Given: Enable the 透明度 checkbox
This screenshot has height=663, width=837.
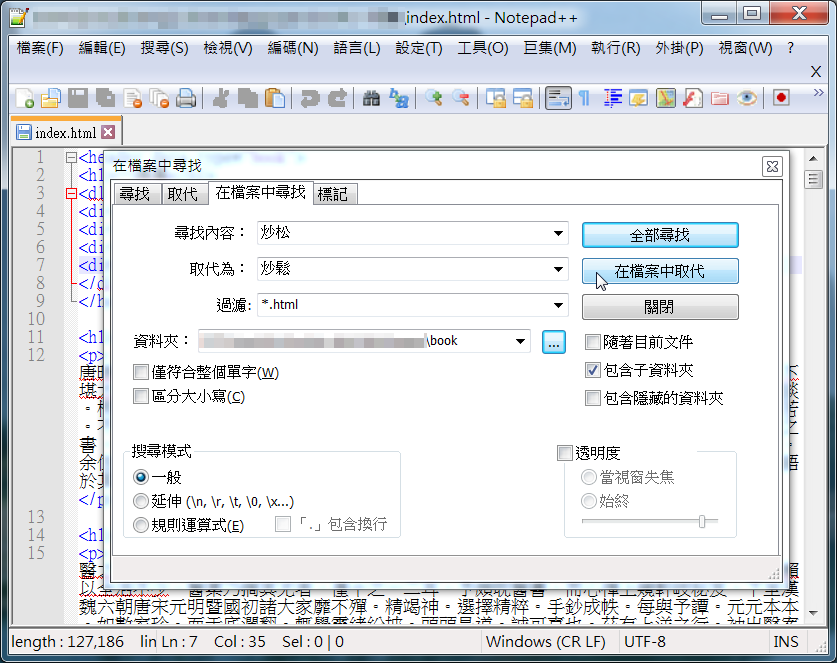Looking at the screenshot, I should (x=564, y=453).
